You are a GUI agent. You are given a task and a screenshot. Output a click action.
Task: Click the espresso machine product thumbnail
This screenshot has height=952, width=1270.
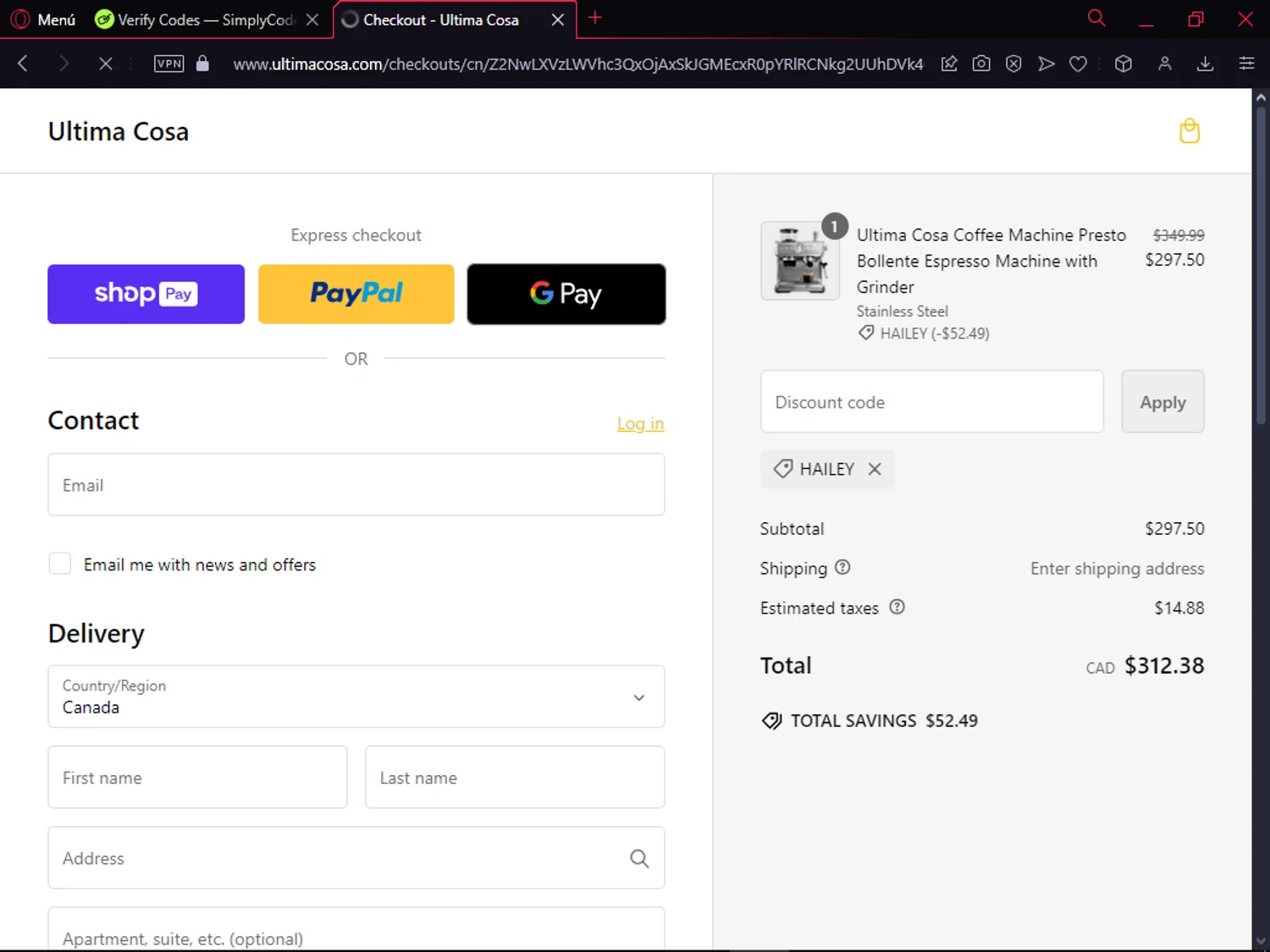point(800,261)
